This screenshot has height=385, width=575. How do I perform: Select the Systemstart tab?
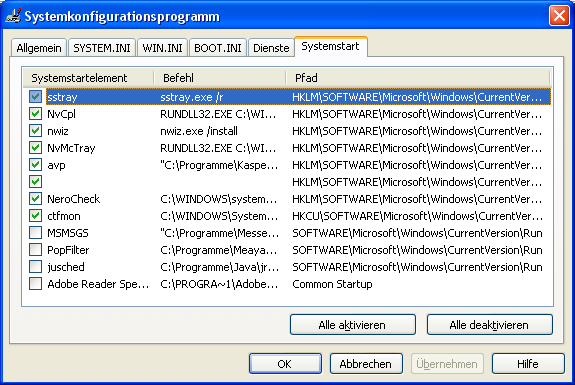point(330,47)
